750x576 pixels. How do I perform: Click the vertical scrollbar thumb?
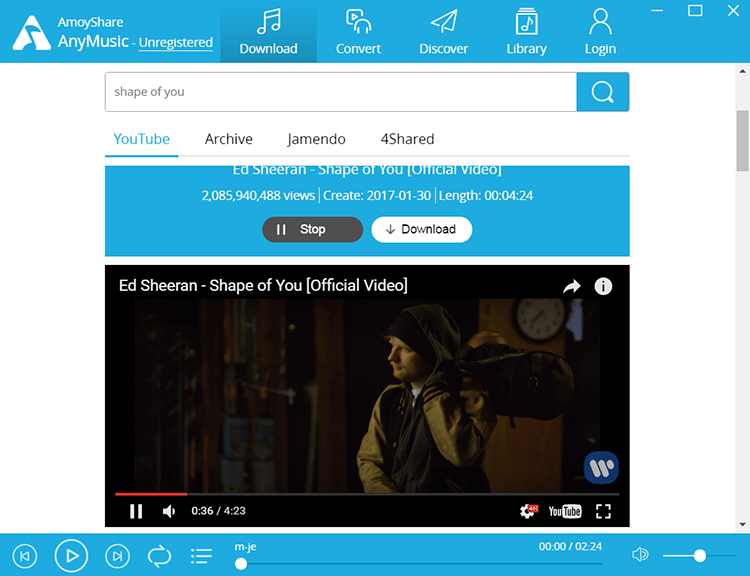742,141
